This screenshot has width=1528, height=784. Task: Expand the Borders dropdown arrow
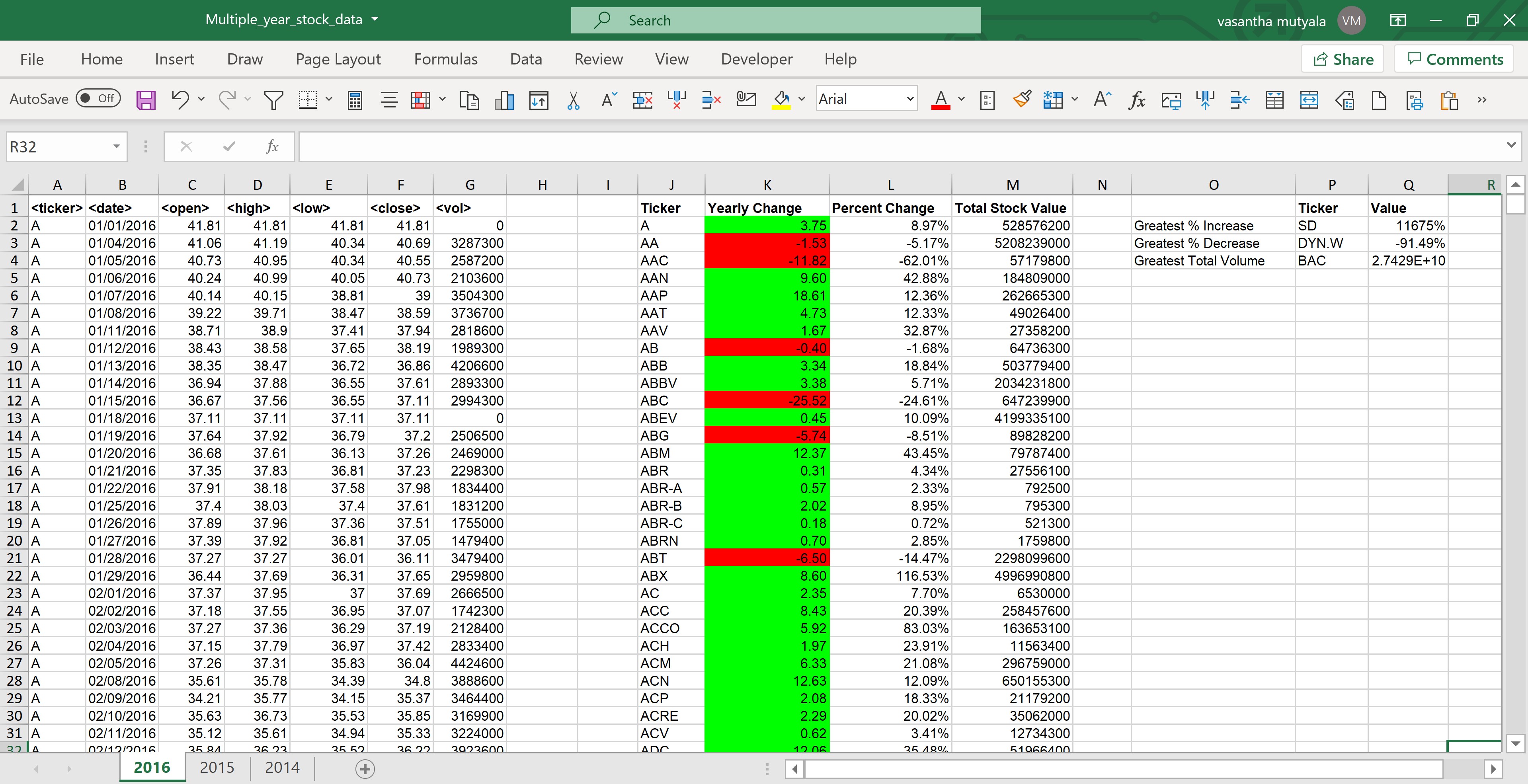pyautogui.click(x=329, y=99)
